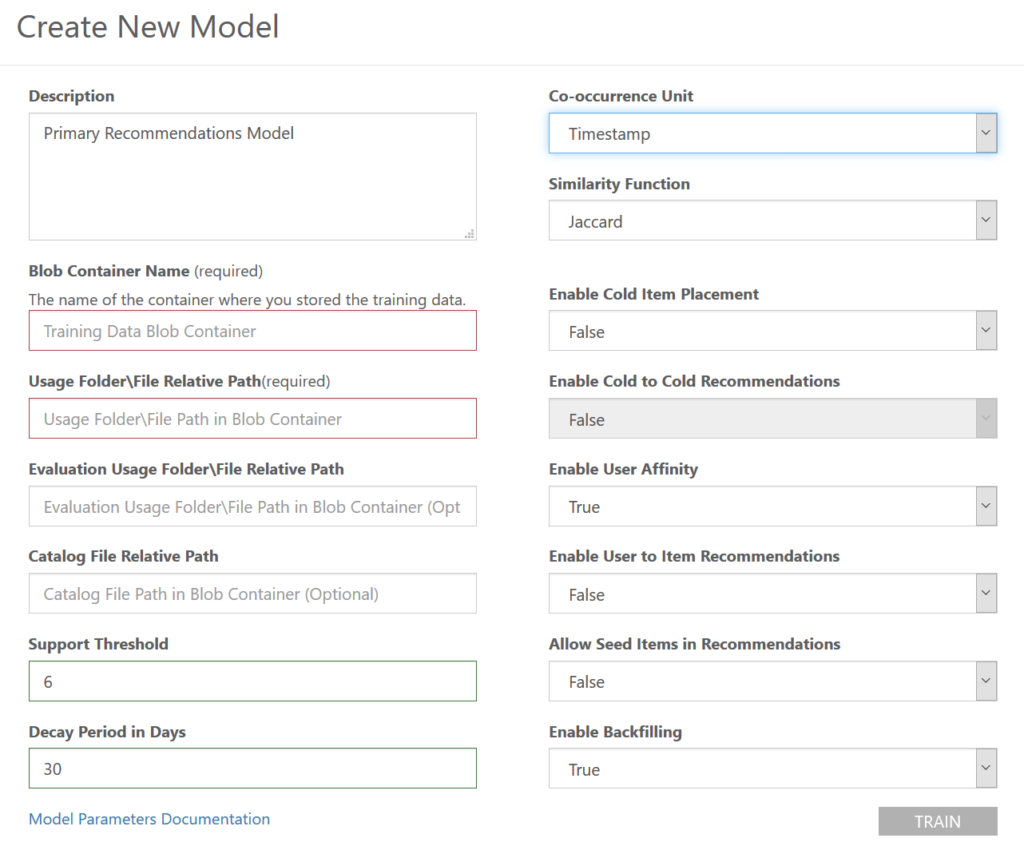The width and height of the screenshot is (1024, 850).
Task: Click the Enable Backfilling dropdown arrow
Action: tap(988, 768)
